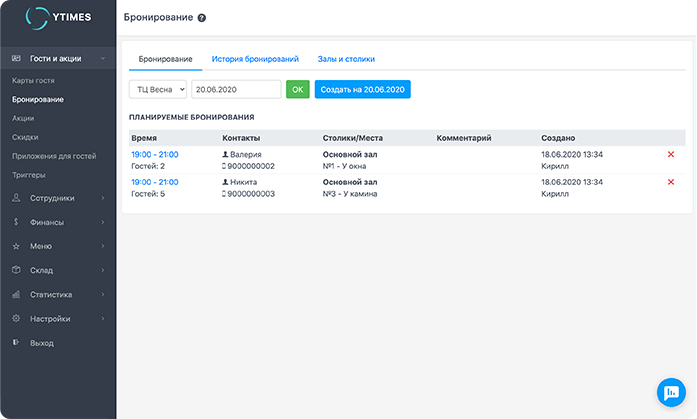Click the Статистика chart icon
This screenshot has width=697, height=419.
[16, 295]
